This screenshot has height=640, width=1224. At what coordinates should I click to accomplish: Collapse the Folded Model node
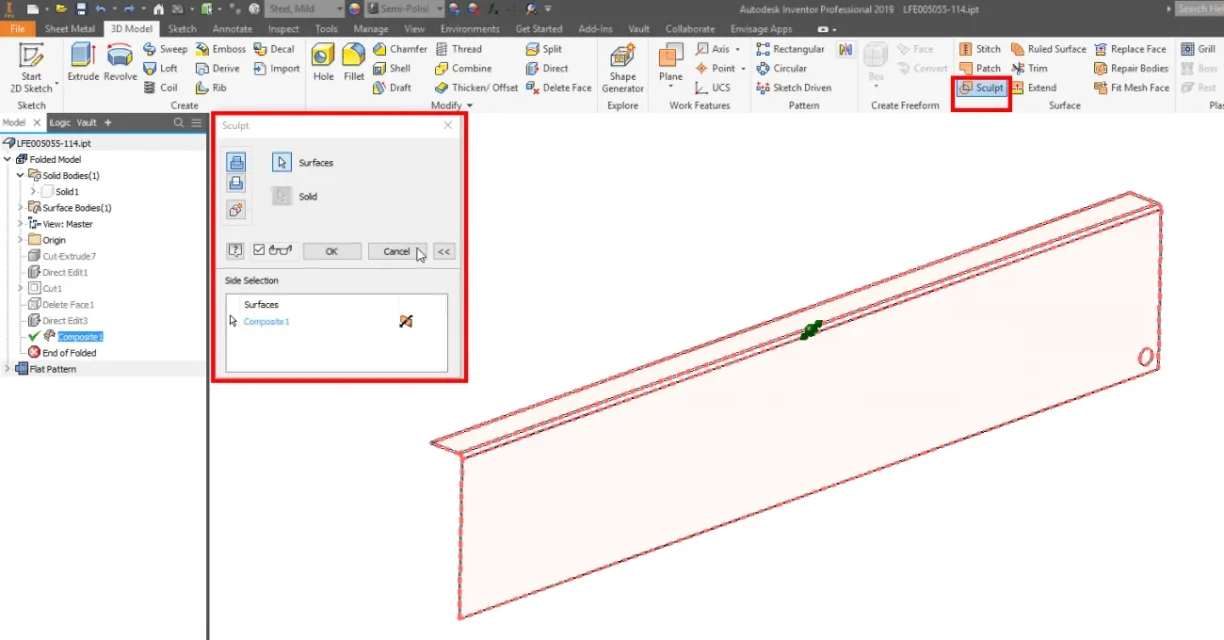click(x=9, y=159)
